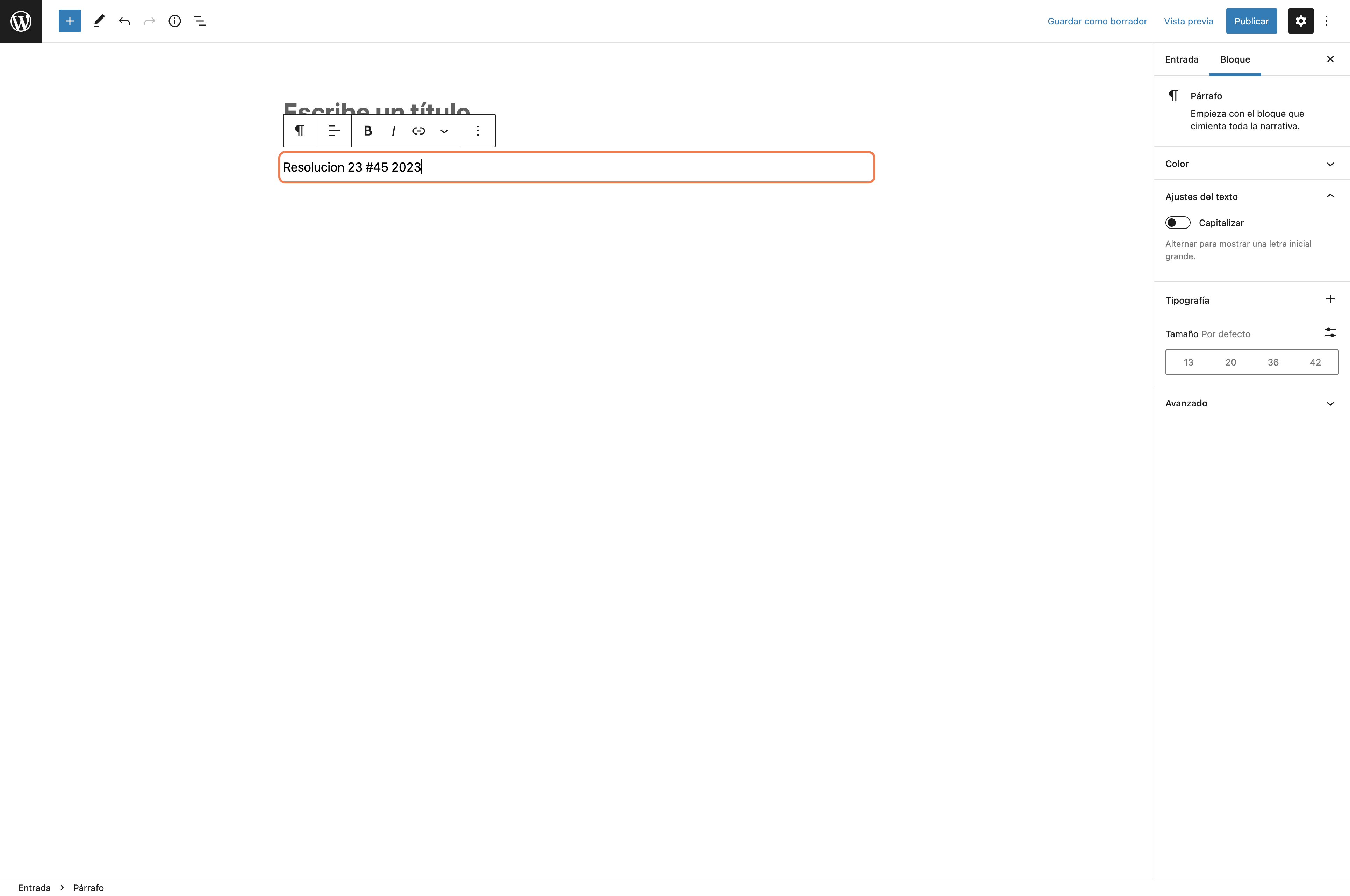Toggle the settings gear sidebar button
Viewport: 1350px width, 896px height.
(1300, 21)
